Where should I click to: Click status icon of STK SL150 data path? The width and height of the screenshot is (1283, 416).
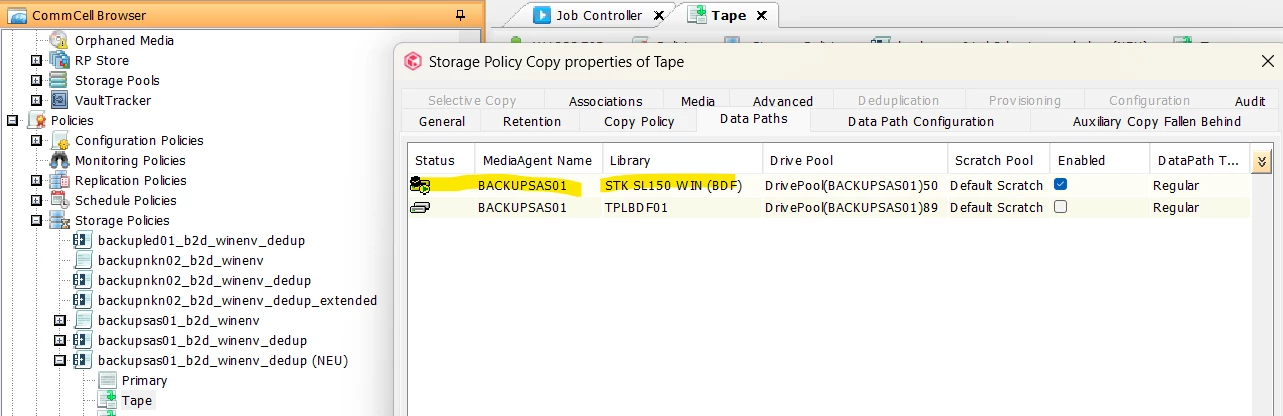[420, 185]
